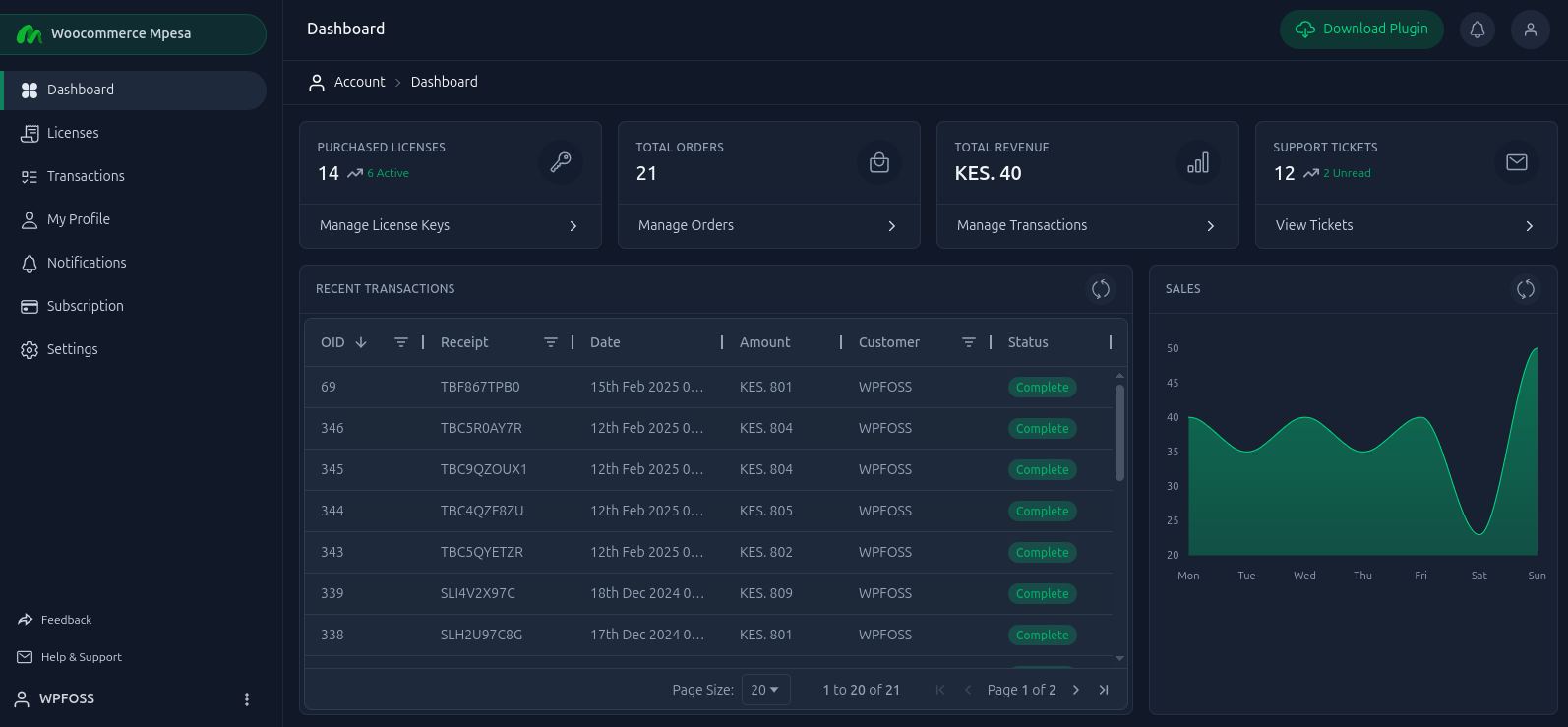Open the Page Size dropdown

[x=765, y=690]
